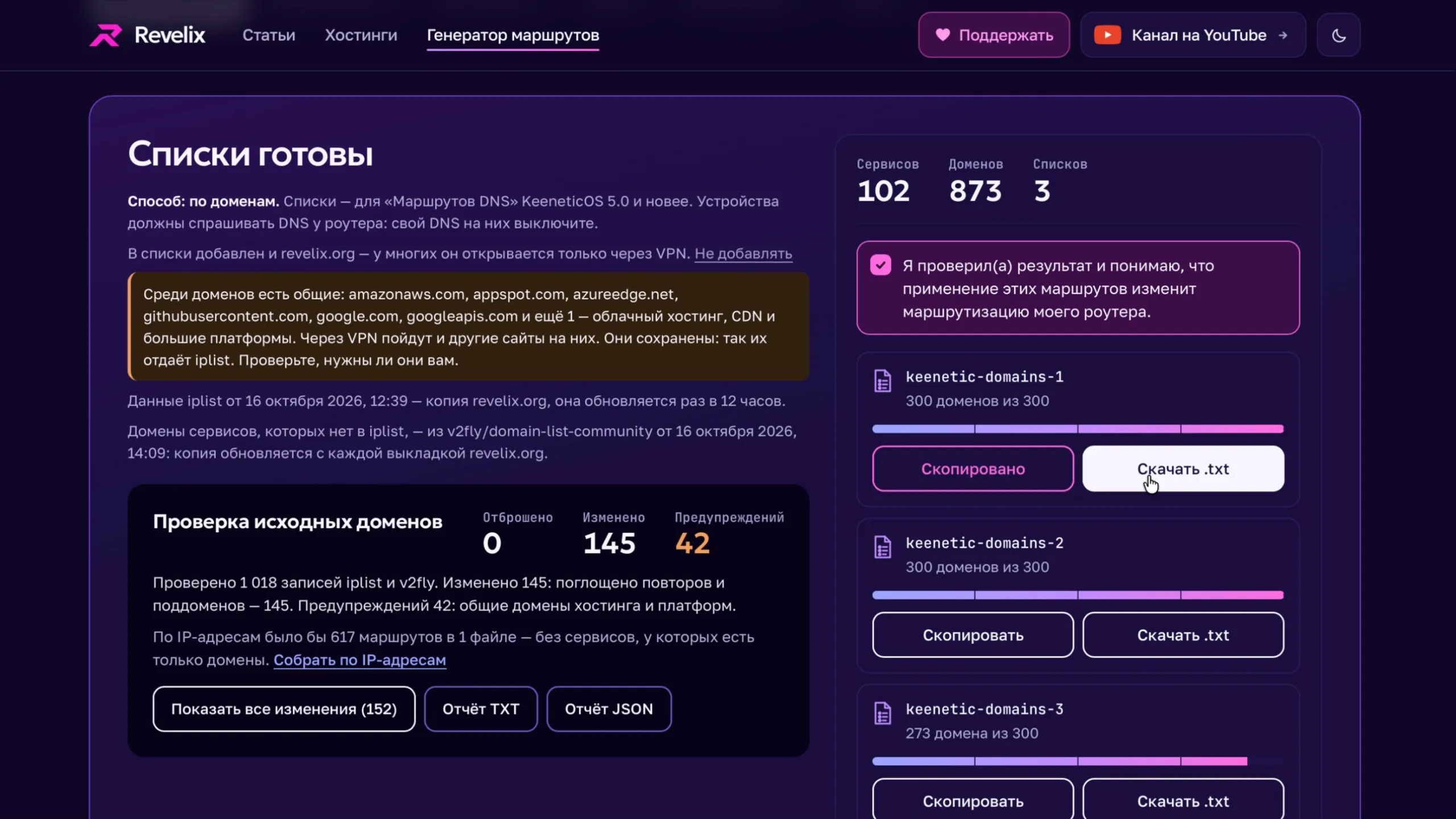Viewport: 1456px width, 819px height.
Task: Download the Отчёт TXT report
Action: 481,709
